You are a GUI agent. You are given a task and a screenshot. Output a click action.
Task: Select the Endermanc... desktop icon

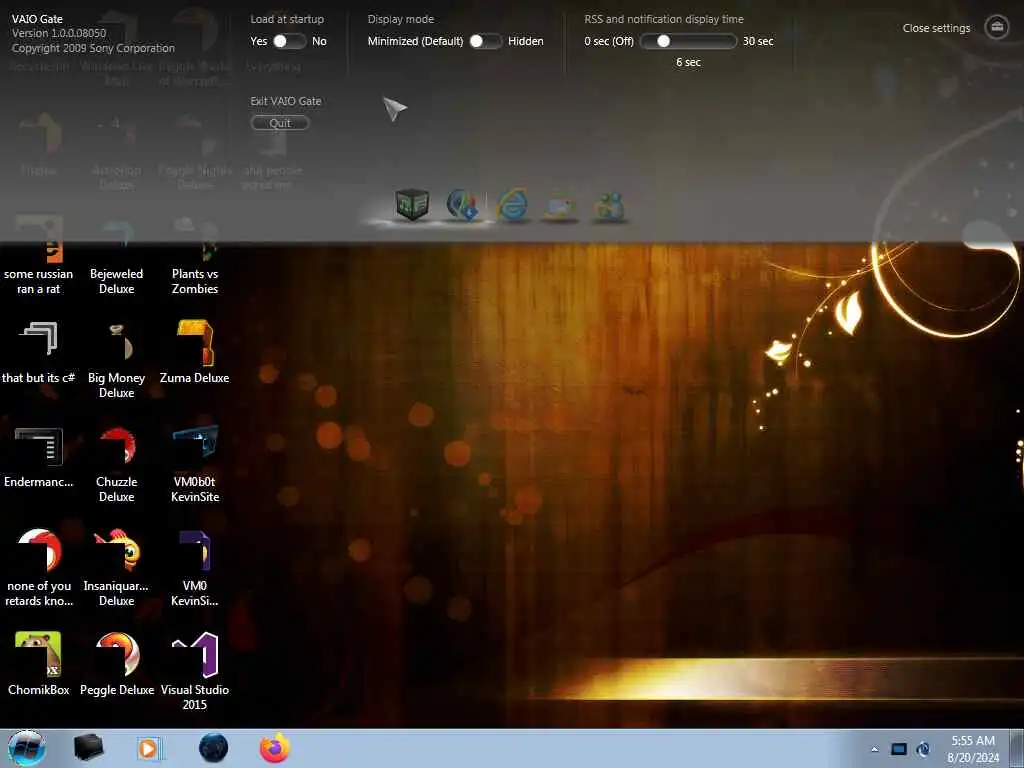click(x=39, y=457)
